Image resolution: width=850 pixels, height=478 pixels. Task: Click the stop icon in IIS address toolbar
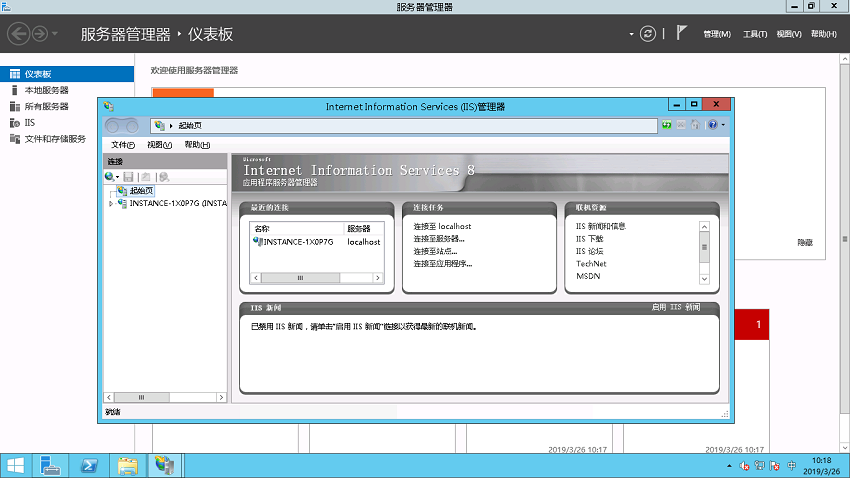681,125
